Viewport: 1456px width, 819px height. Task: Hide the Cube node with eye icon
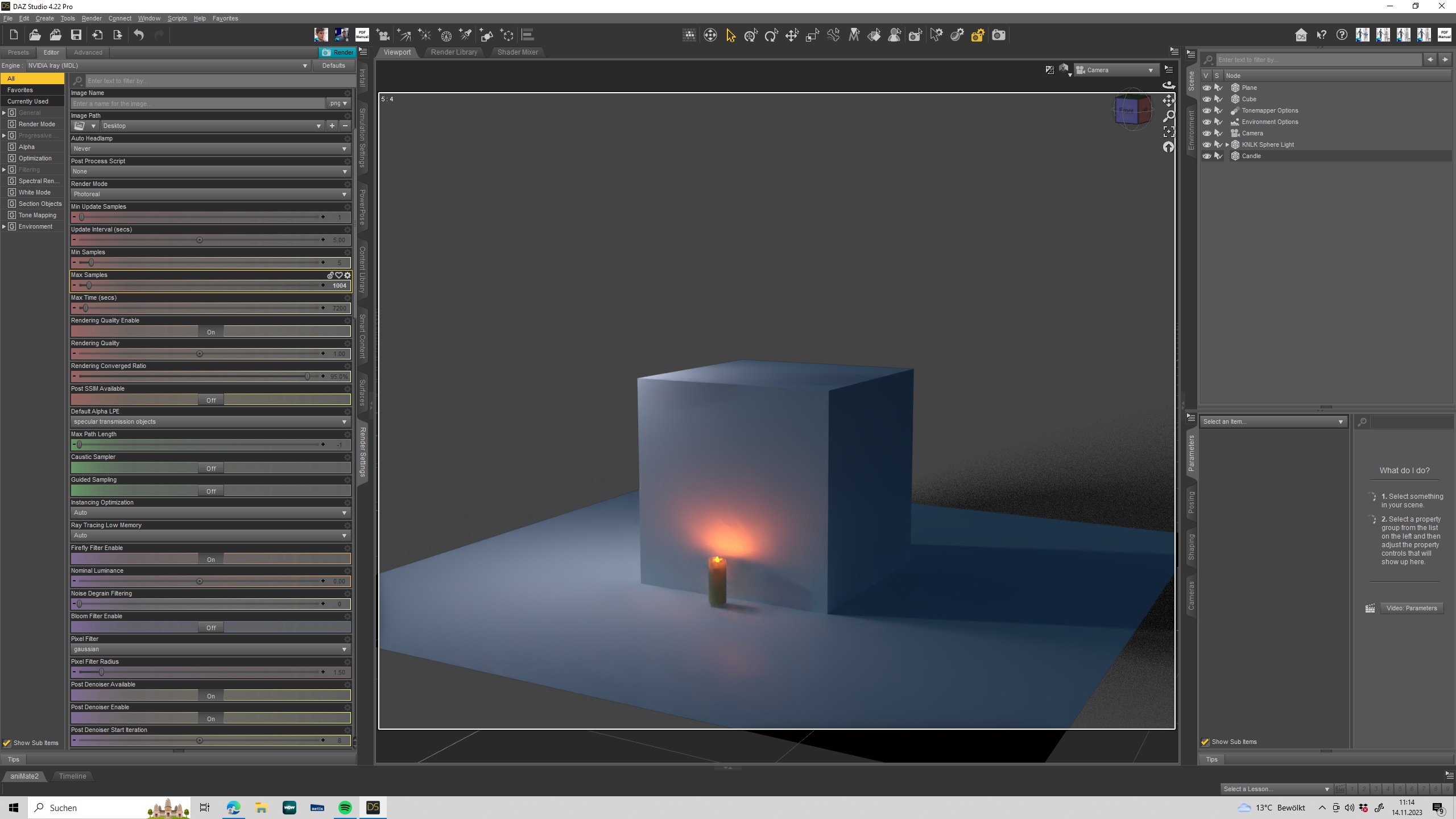click(x=1206, y=99)
